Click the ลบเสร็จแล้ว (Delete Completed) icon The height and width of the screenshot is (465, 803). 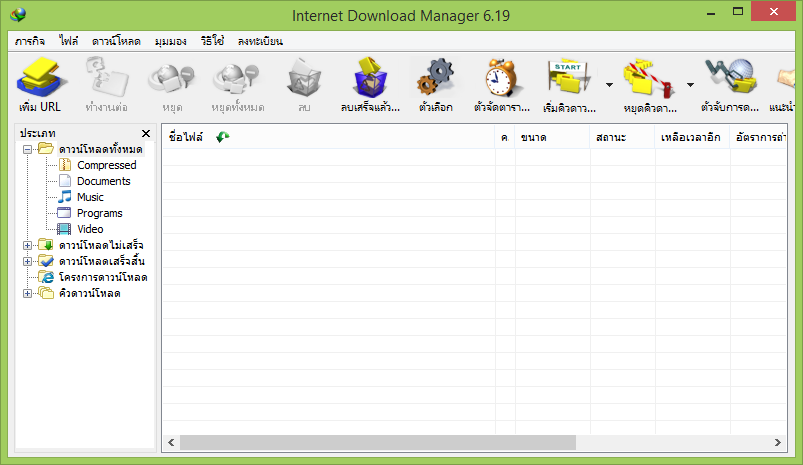tap(370, 77)
